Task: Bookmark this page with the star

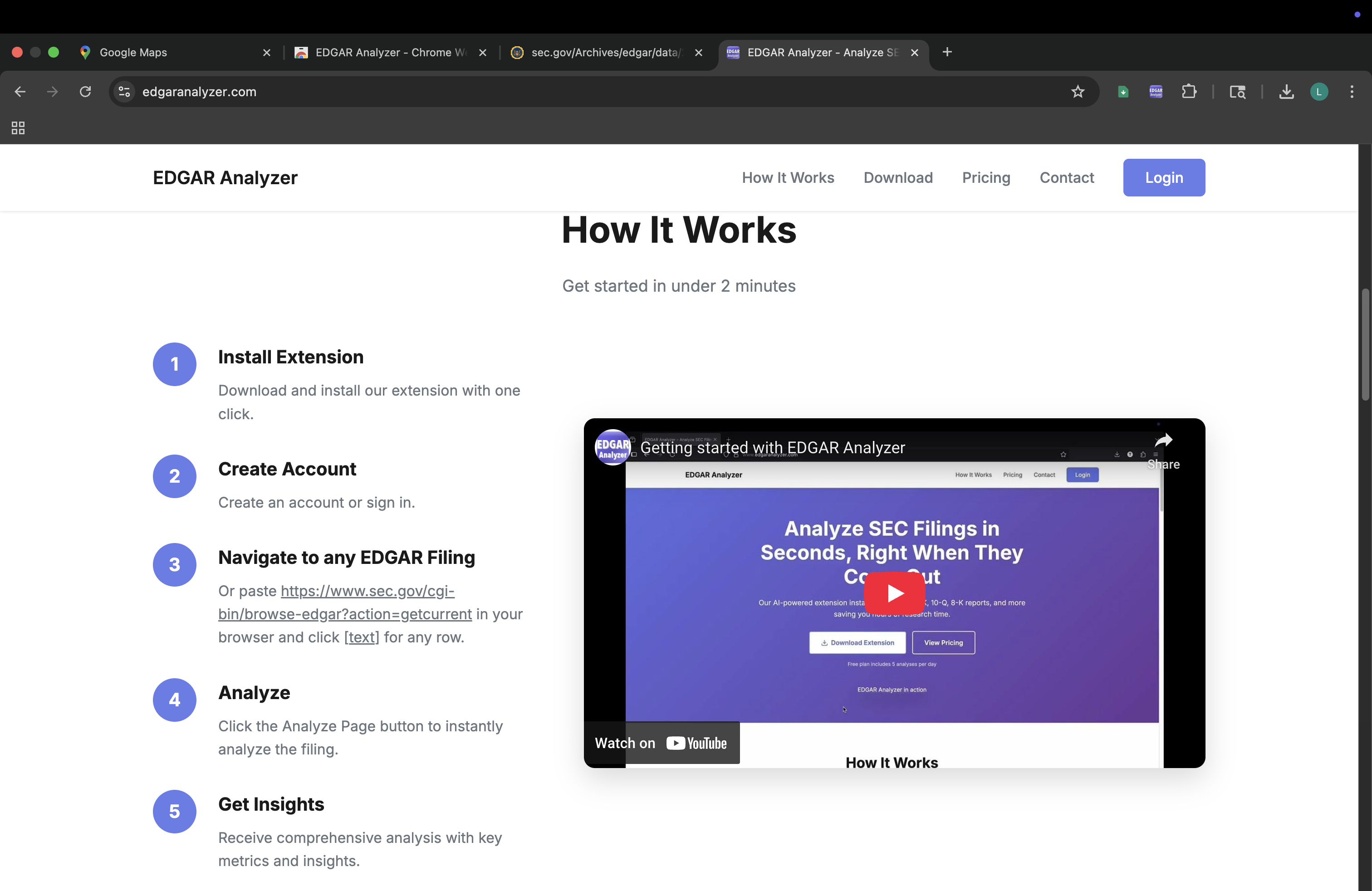Action: (x=1078, y=92)
